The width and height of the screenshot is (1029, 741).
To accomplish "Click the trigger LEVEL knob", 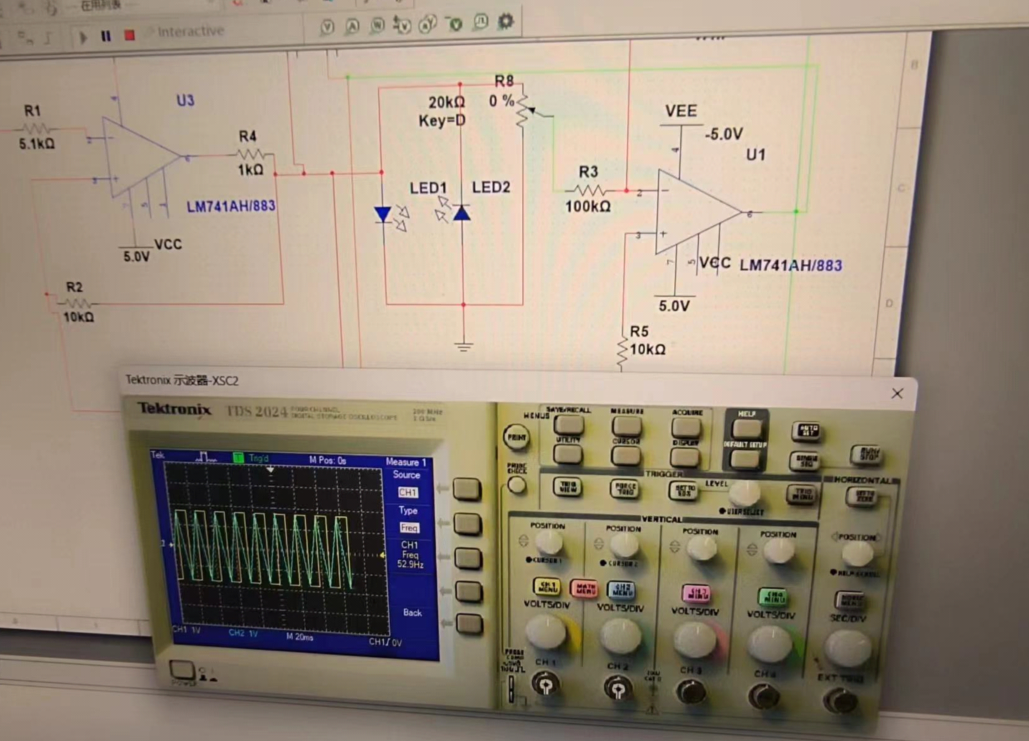I will [745, 492].
